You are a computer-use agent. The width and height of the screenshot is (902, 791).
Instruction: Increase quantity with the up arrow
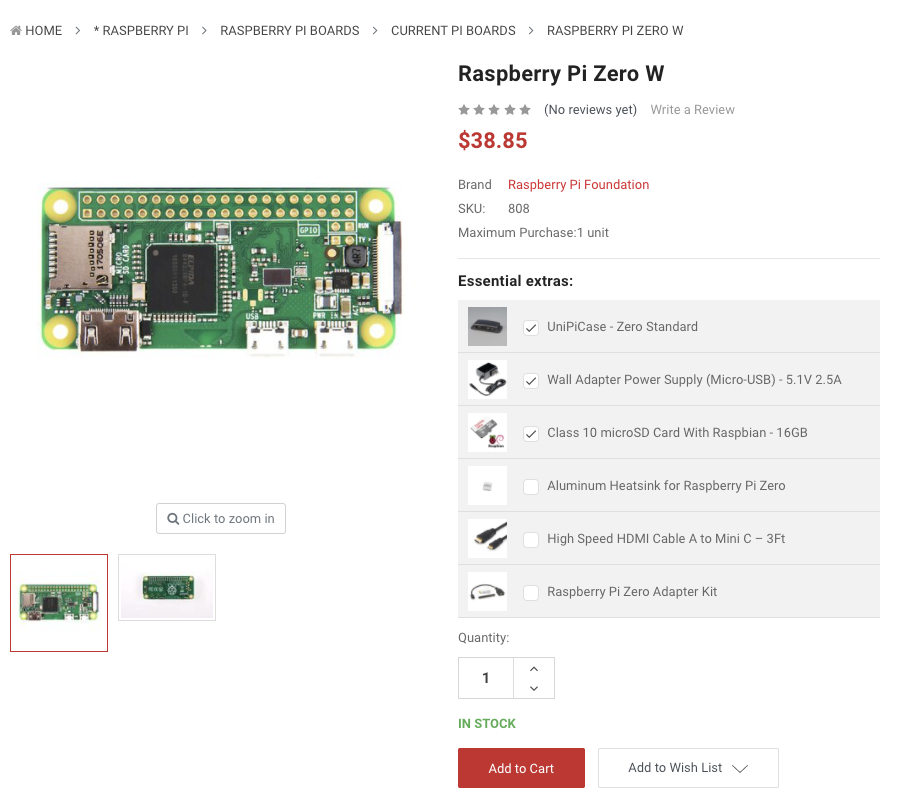click(534, 668)
